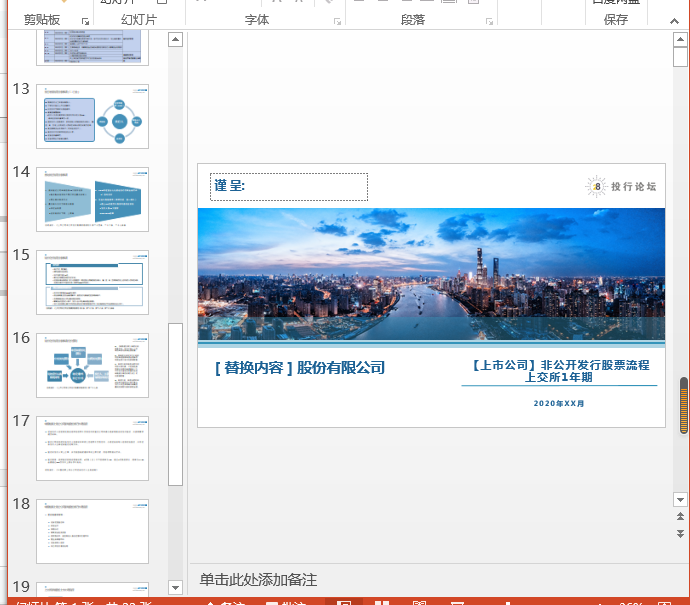Select slide 18 thumbnail
This screenshot has height=605, width=690.
pyautogui.click(x=92, y=532)
